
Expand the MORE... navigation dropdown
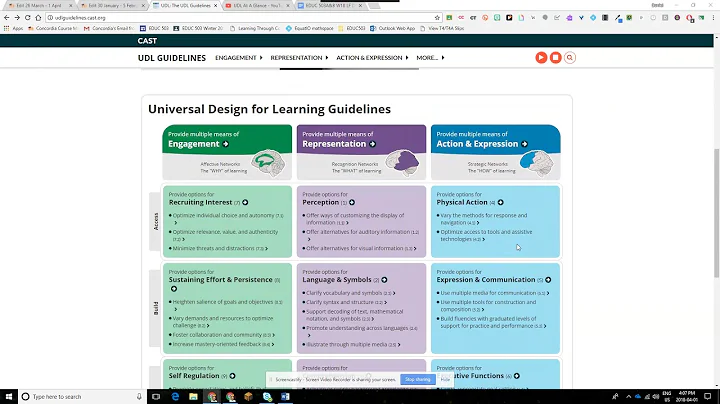(x=430, y=58)
